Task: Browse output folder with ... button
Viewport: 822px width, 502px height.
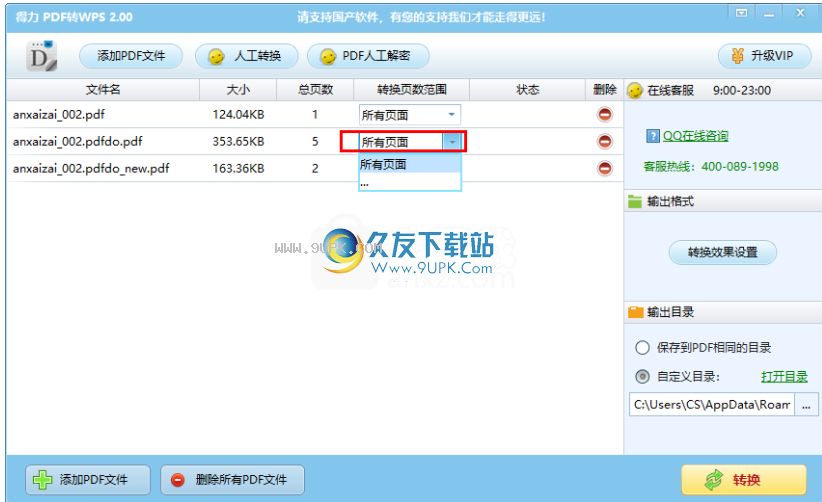Action: pyautogui.click(x=806, y=405)
